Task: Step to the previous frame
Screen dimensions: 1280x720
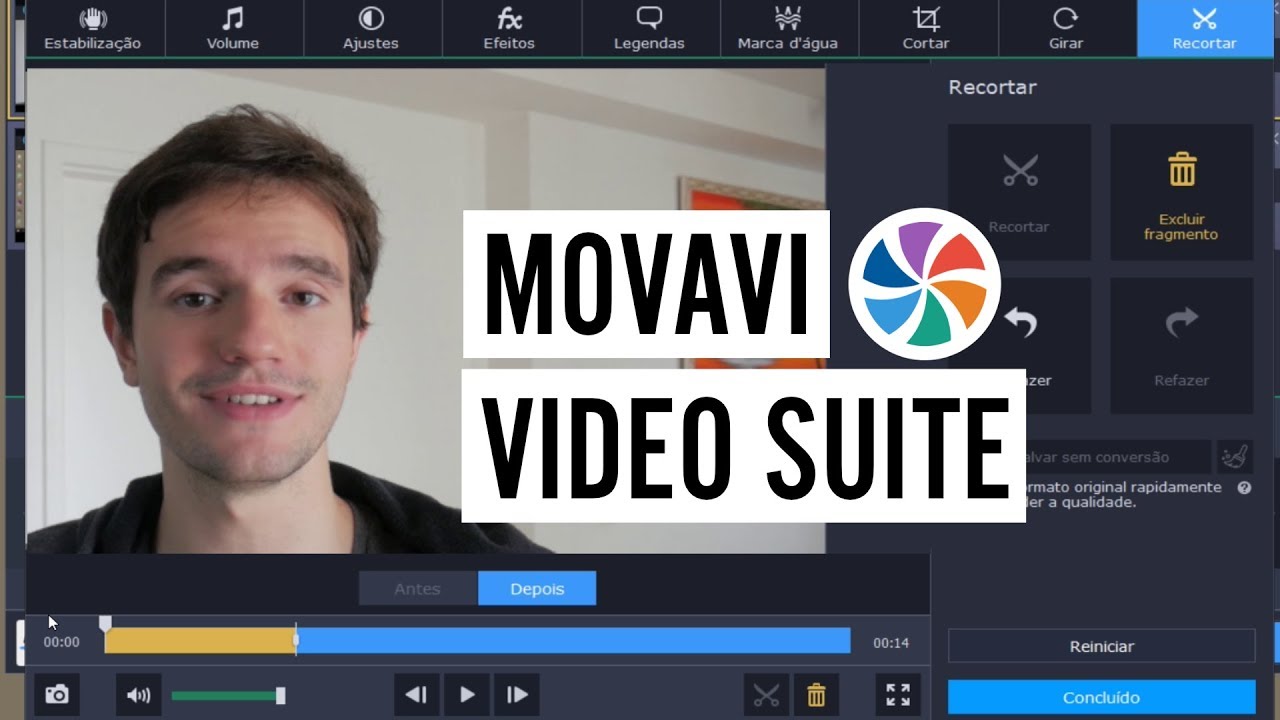Action: point(417,694)
